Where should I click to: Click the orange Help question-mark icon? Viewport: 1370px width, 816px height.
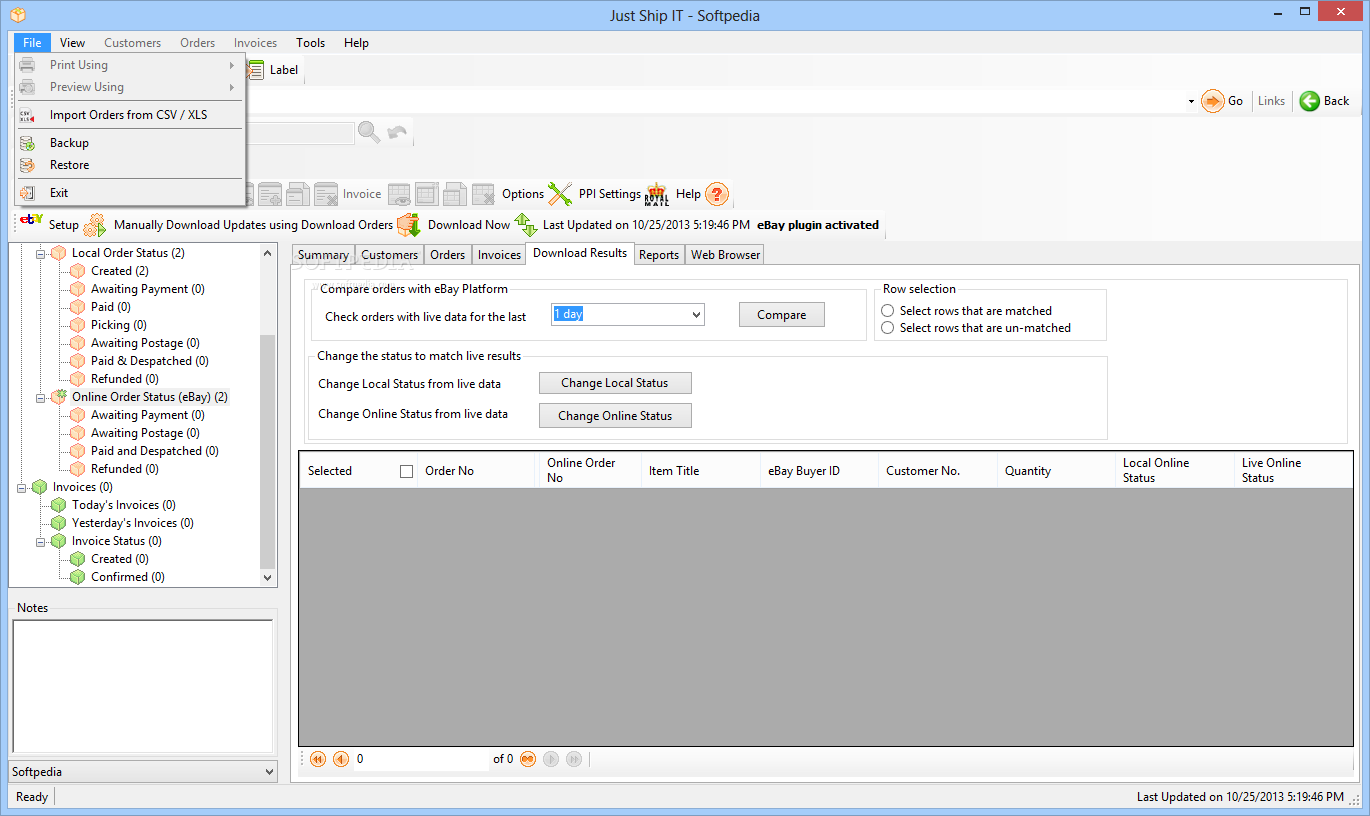click(x=717, y=194)
